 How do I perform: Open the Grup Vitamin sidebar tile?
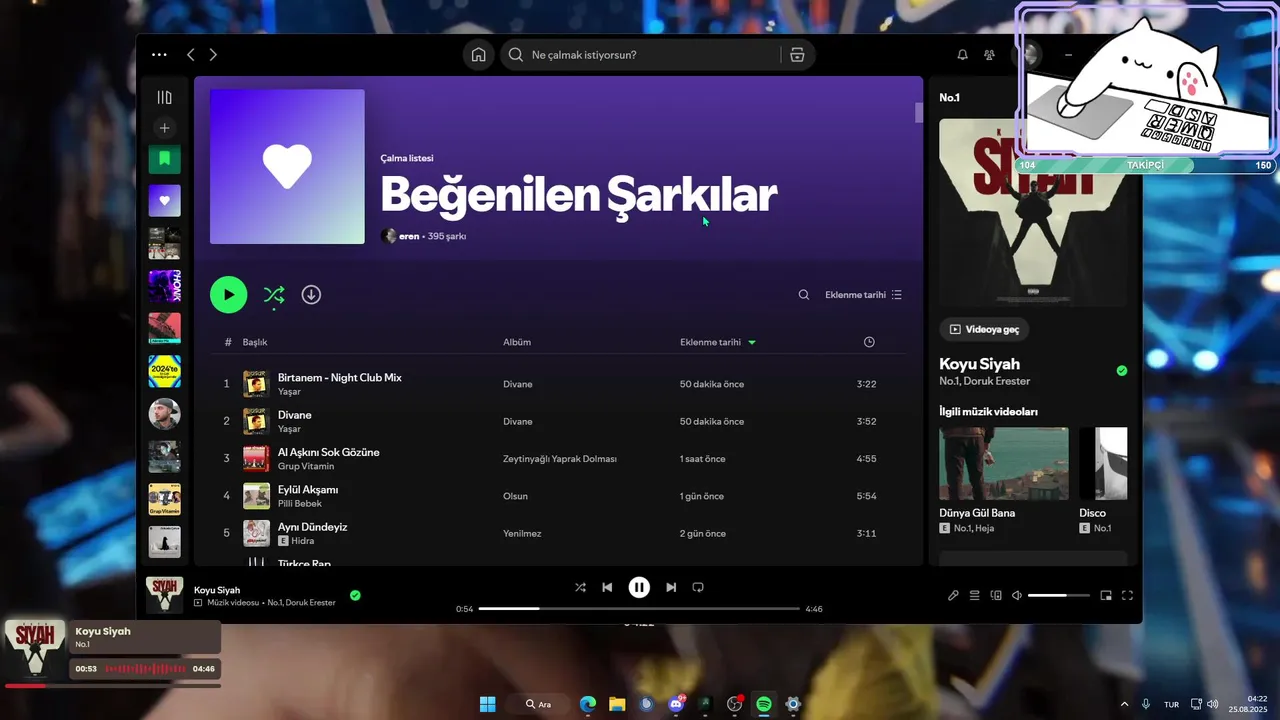click(165, 499)
